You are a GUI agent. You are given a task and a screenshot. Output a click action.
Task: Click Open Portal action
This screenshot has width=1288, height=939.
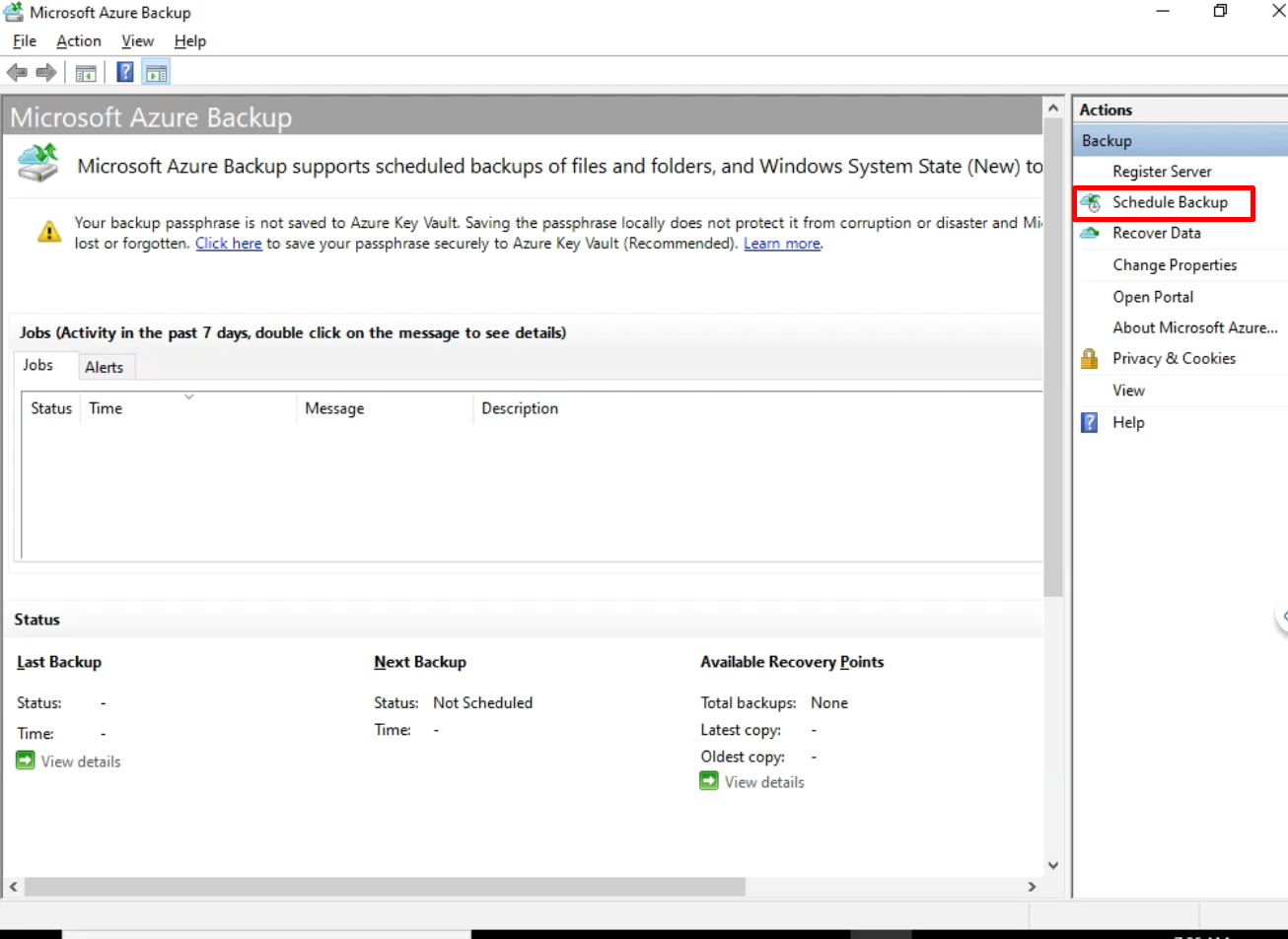[x=1153, y=297]
